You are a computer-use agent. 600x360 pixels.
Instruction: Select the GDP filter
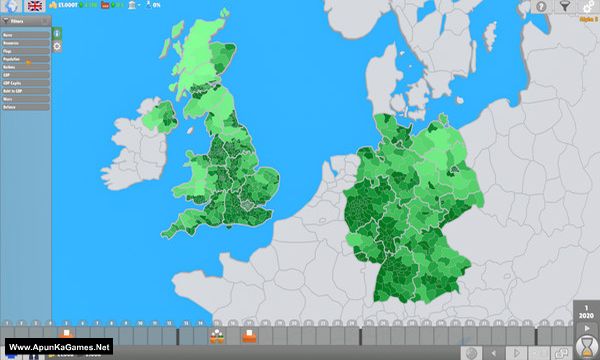pyautogui.click(x=26, y=75)
